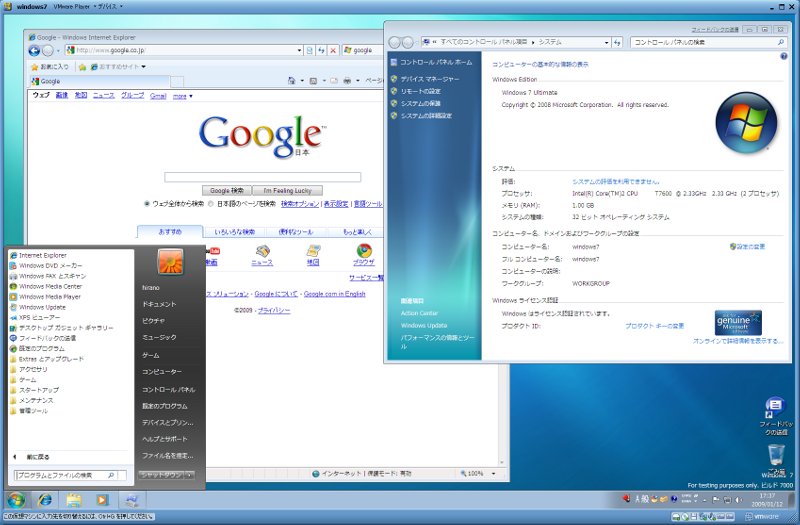
Task: Click the refresh icon in IE address bar
Action: pos(321,50)
